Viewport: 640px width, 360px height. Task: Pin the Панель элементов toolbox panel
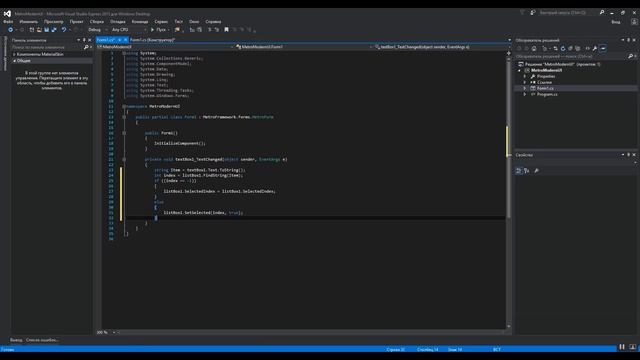pos(84,40)
